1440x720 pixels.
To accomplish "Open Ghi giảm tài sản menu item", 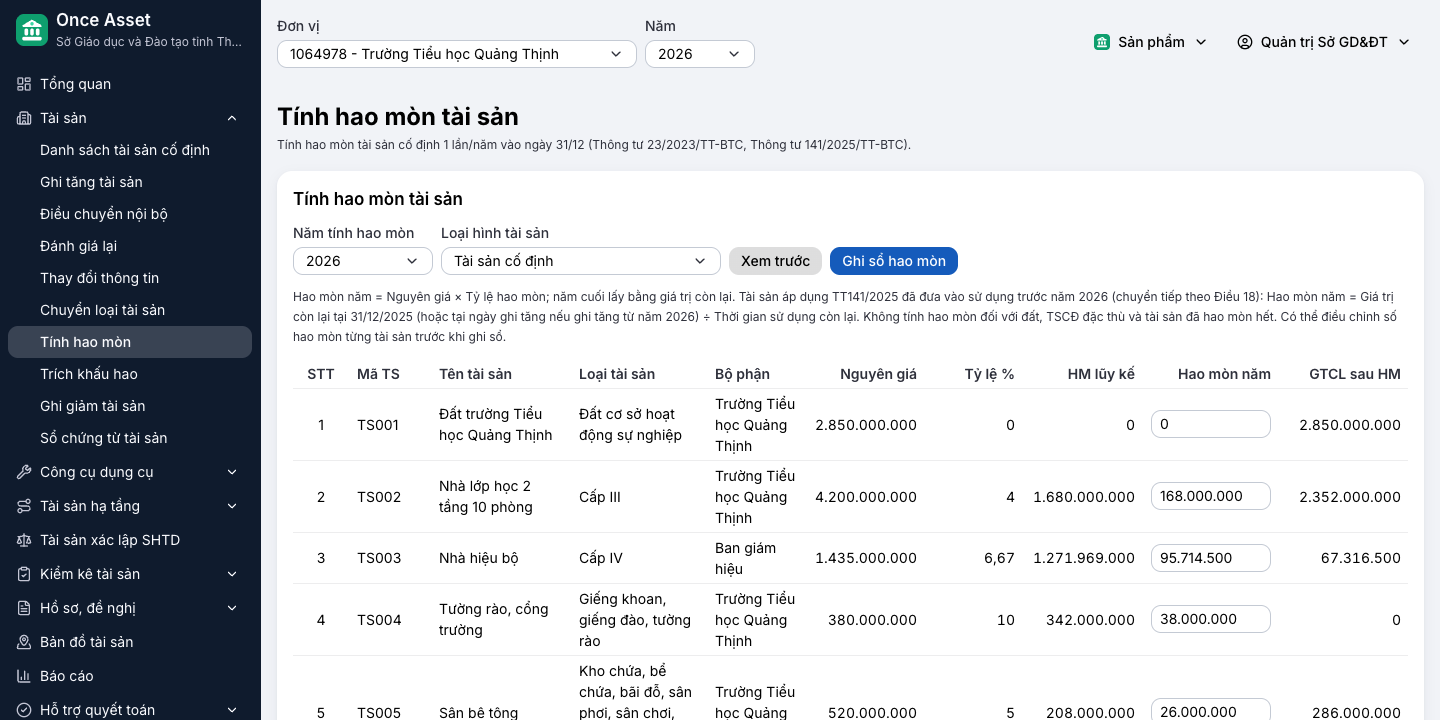I will 130,406.
